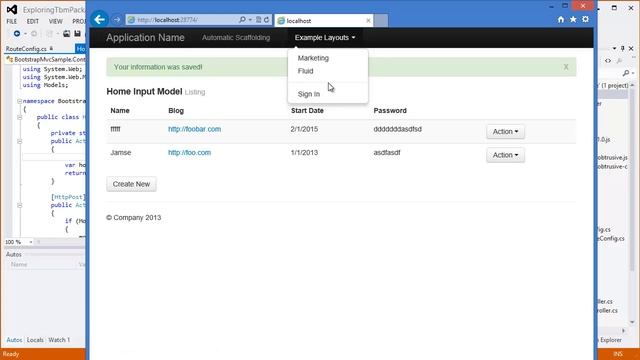
Task: Open the http://foobar.com blog link
Action: click(x=194, y=129)
